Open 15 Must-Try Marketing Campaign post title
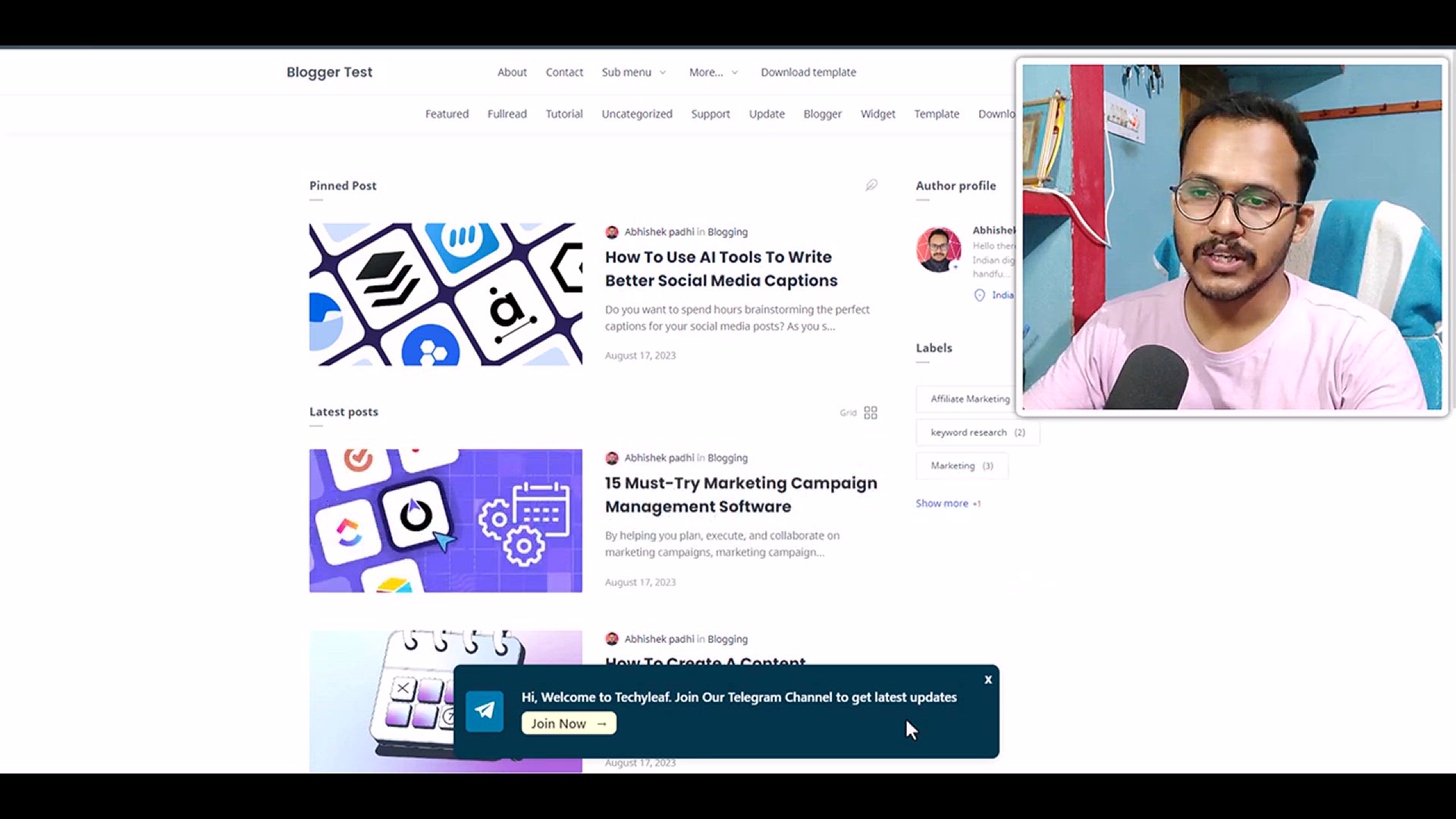 point(741,494)
